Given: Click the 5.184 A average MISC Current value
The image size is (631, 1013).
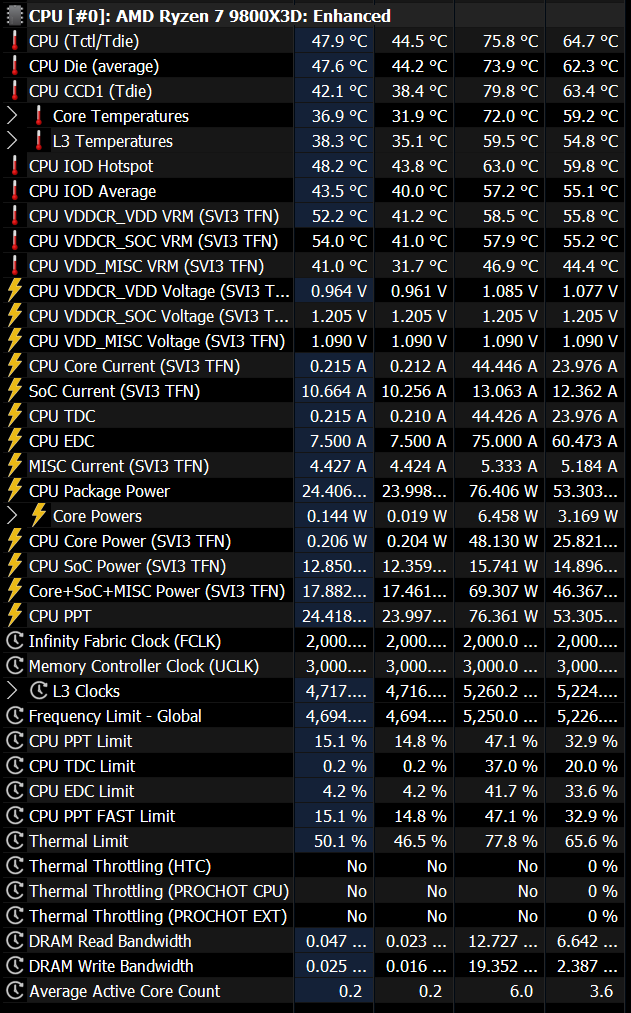Looking at the screenshot, I should pyautogui.click(x=589, y=466).
